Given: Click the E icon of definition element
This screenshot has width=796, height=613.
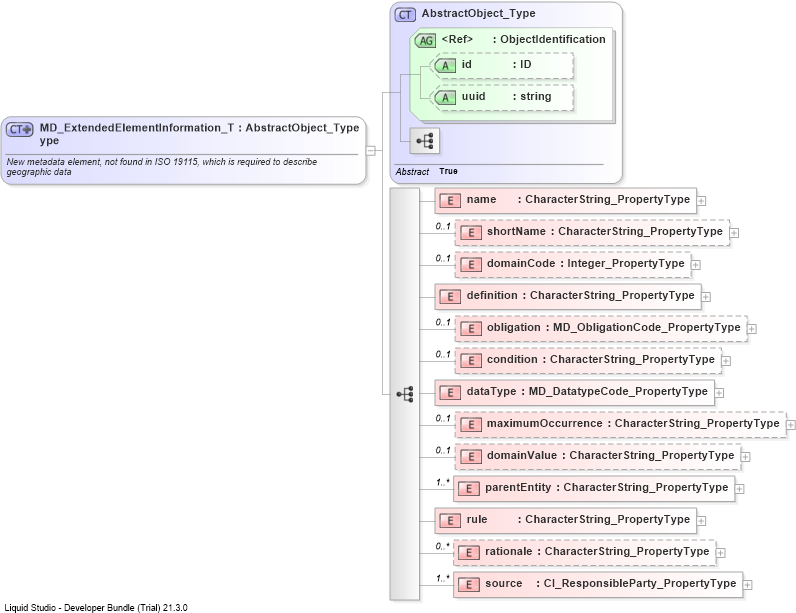Looking at the screenshot, I should coord(450,296).
